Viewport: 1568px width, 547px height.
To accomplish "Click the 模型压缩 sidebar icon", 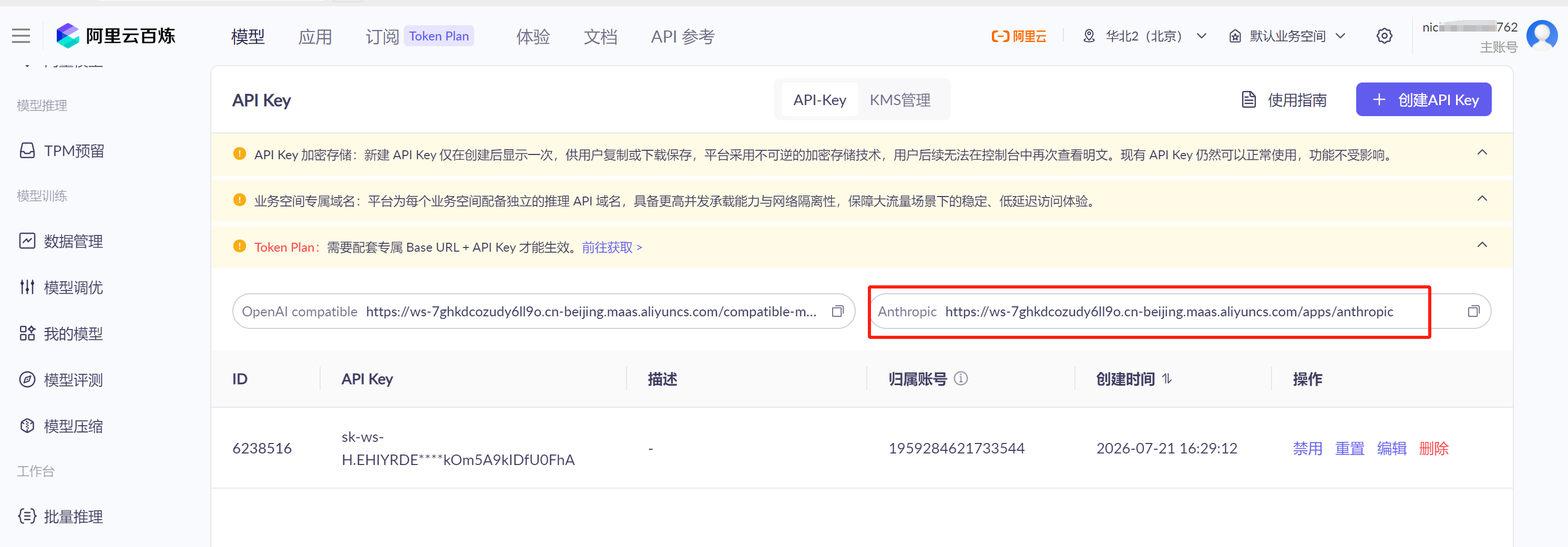I will click(x=27, y=426).
